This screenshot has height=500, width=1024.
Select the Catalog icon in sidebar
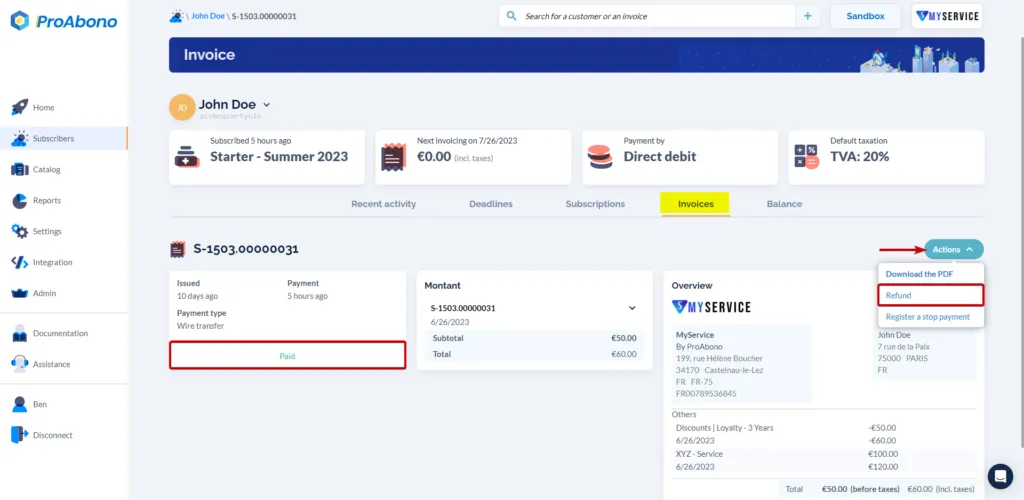click(20, 169)
